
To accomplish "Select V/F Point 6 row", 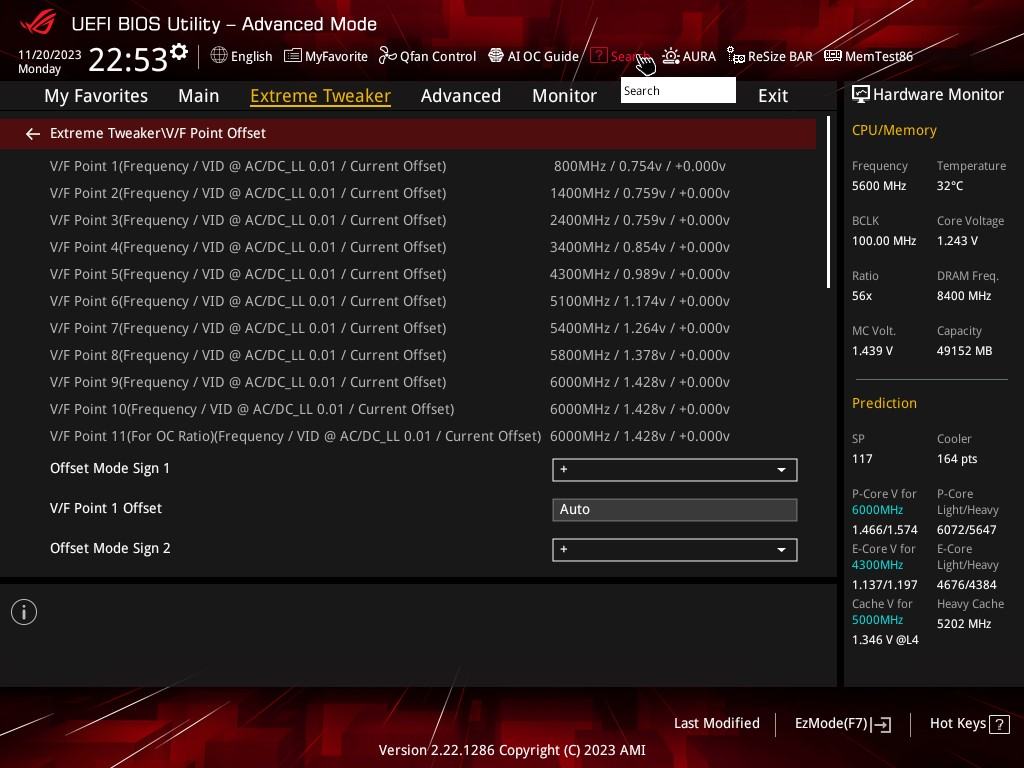I will (x=408, y=301).
